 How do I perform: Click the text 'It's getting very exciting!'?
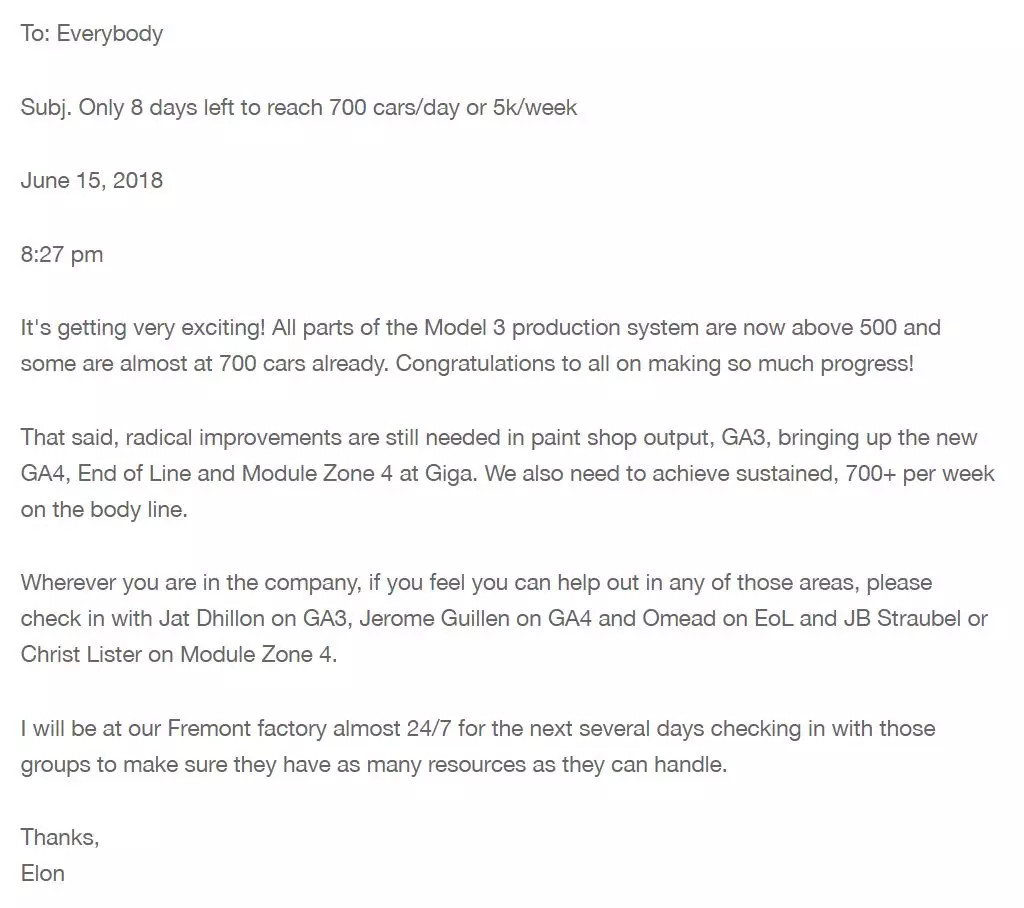(x=143, y=327)
